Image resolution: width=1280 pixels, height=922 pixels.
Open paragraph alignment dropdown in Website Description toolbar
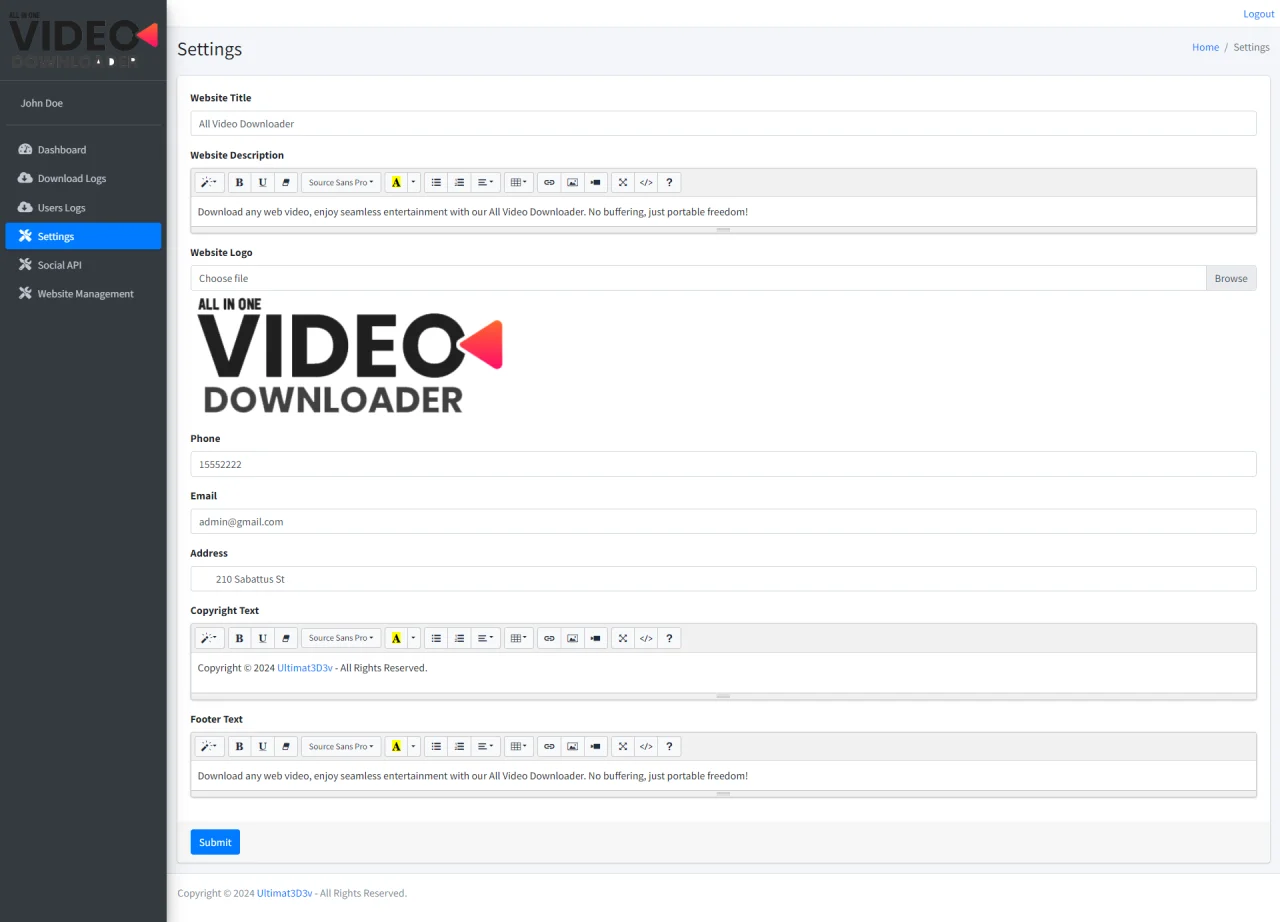pos(485,183)
